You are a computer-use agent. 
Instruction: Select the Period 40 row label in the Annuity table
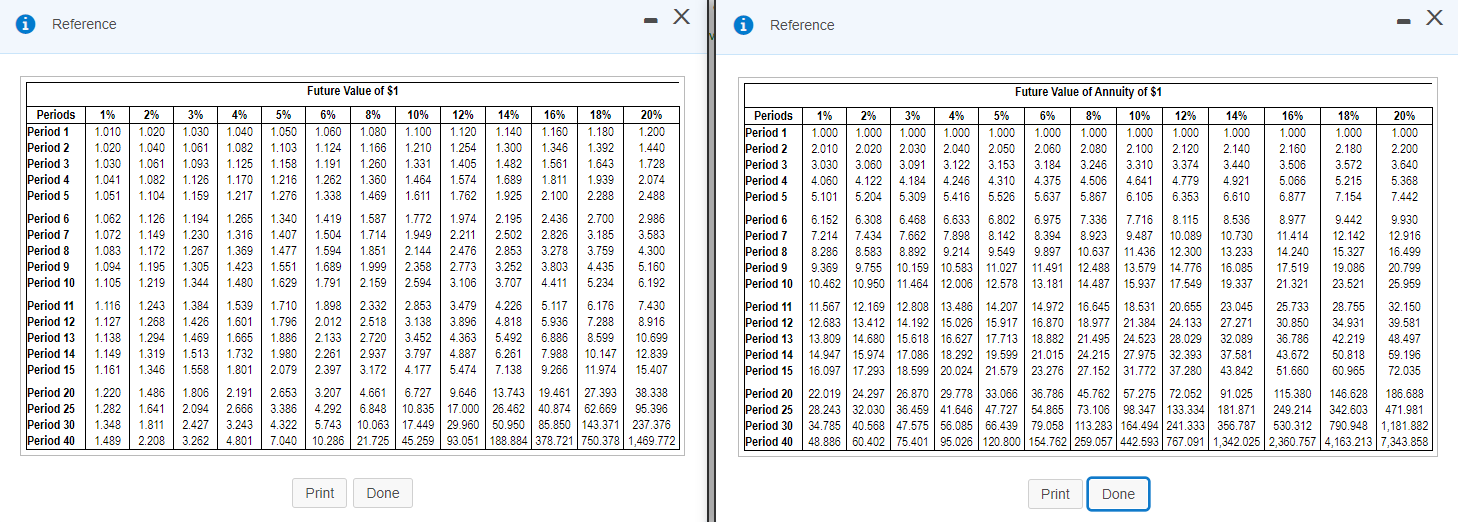(770, 442)
